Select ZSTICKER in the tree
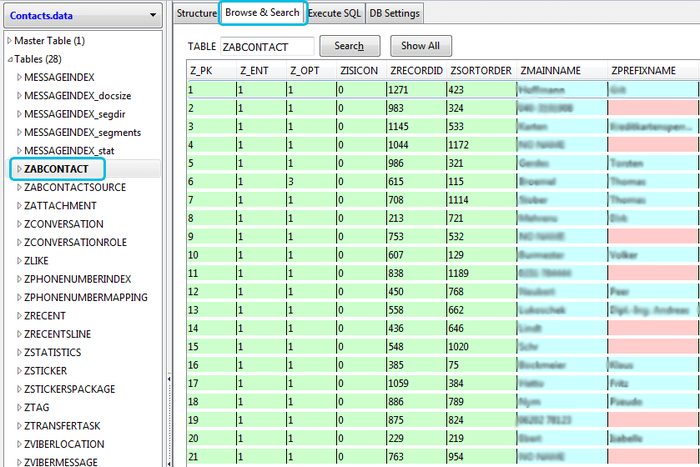This screenshot has height=467, width=700. click(x=46, y=371)
